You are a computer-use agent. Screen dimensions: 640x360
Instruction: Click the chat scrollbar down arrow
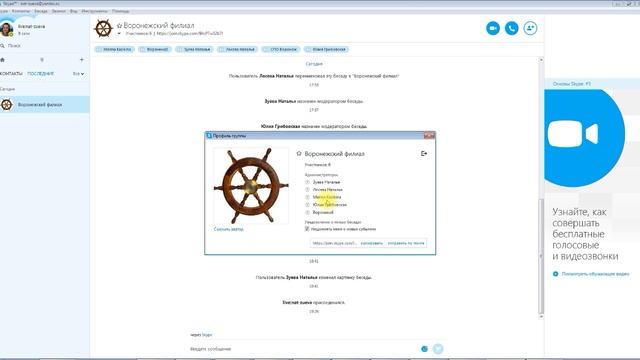(x=541, y=316)
